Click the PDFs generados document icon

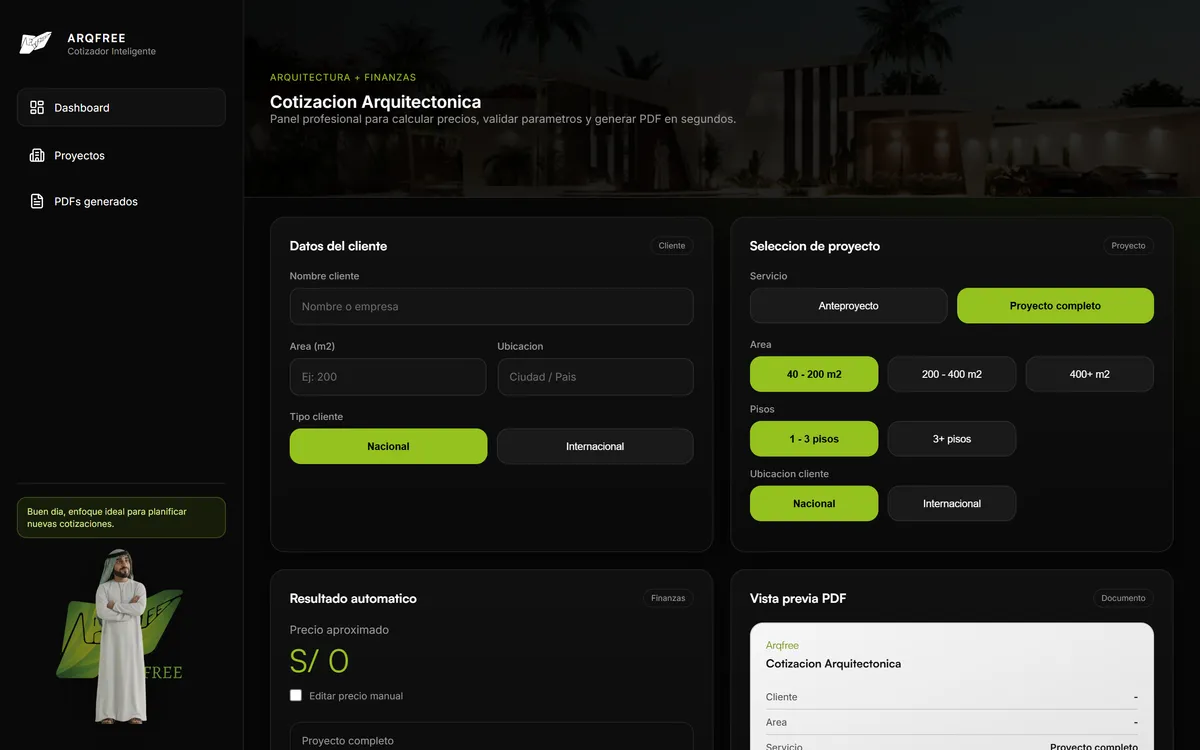tap(37, 201)
